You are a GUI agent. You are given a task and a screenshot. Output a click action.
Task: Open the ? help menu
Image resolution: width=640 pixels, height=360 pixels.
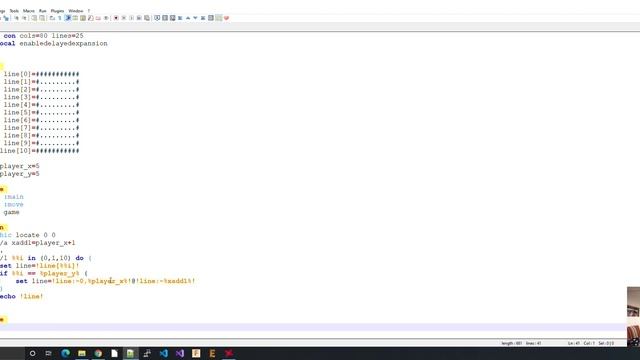pos(89,11)
